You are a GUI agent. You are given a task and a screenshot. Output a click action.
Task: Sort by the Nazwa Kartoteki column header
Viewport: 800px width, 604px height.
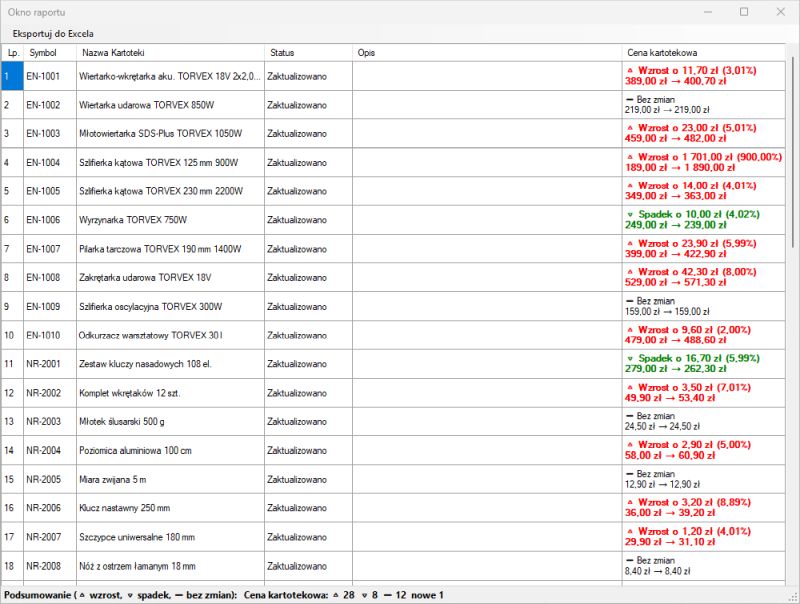coord(170,53)
